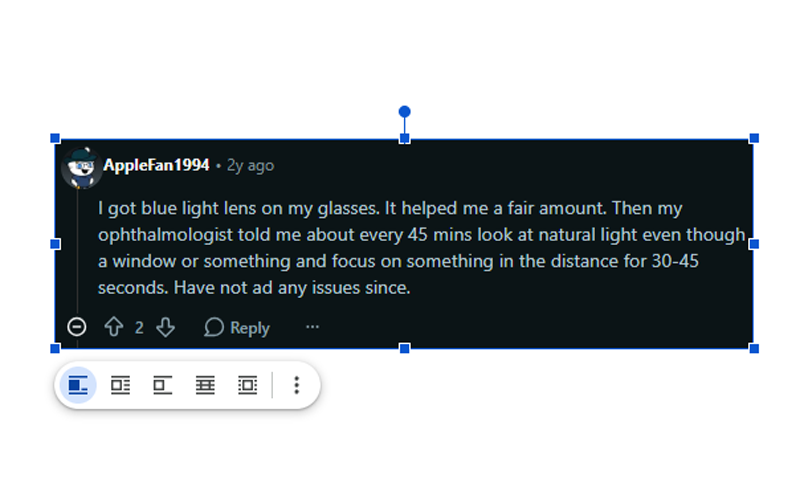Collapse the comment with the minus circle
800x500 pixels.
pos(77,327)
